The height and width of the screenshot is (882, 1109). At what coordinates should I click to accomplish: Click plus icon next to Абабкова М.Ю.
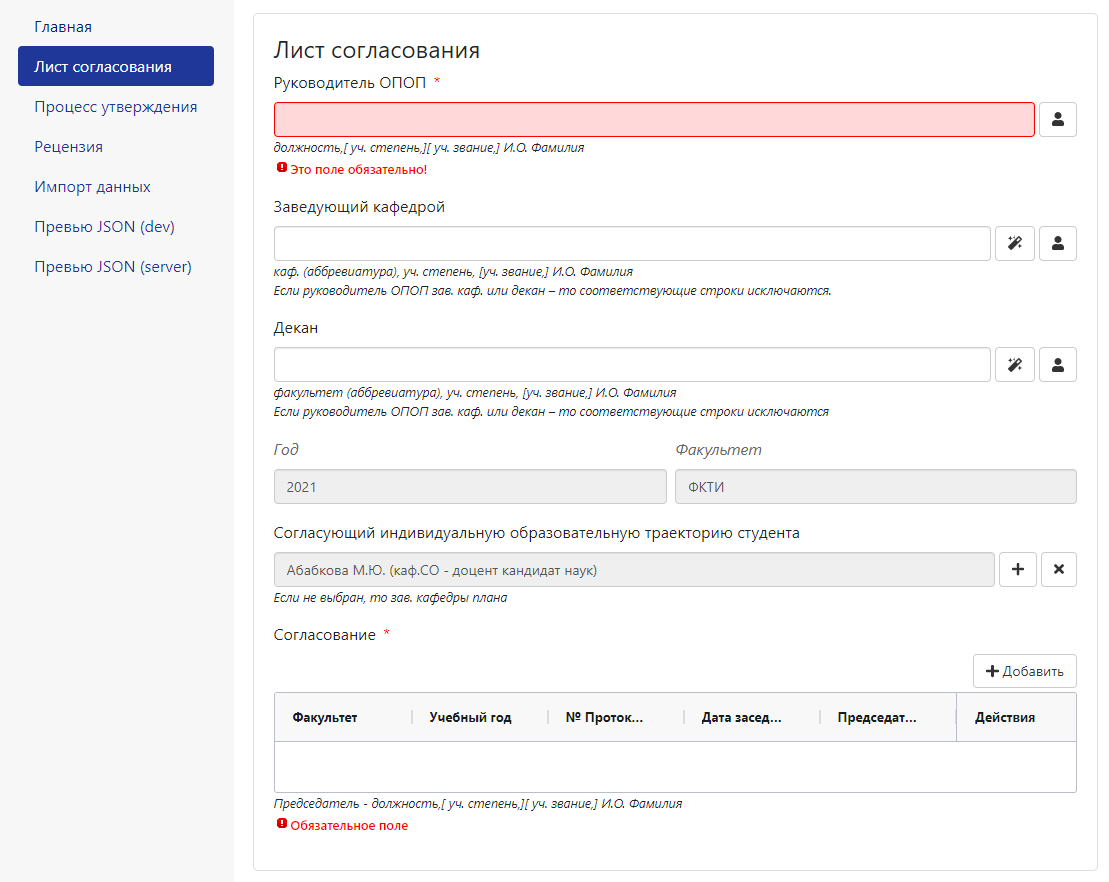1018,569
